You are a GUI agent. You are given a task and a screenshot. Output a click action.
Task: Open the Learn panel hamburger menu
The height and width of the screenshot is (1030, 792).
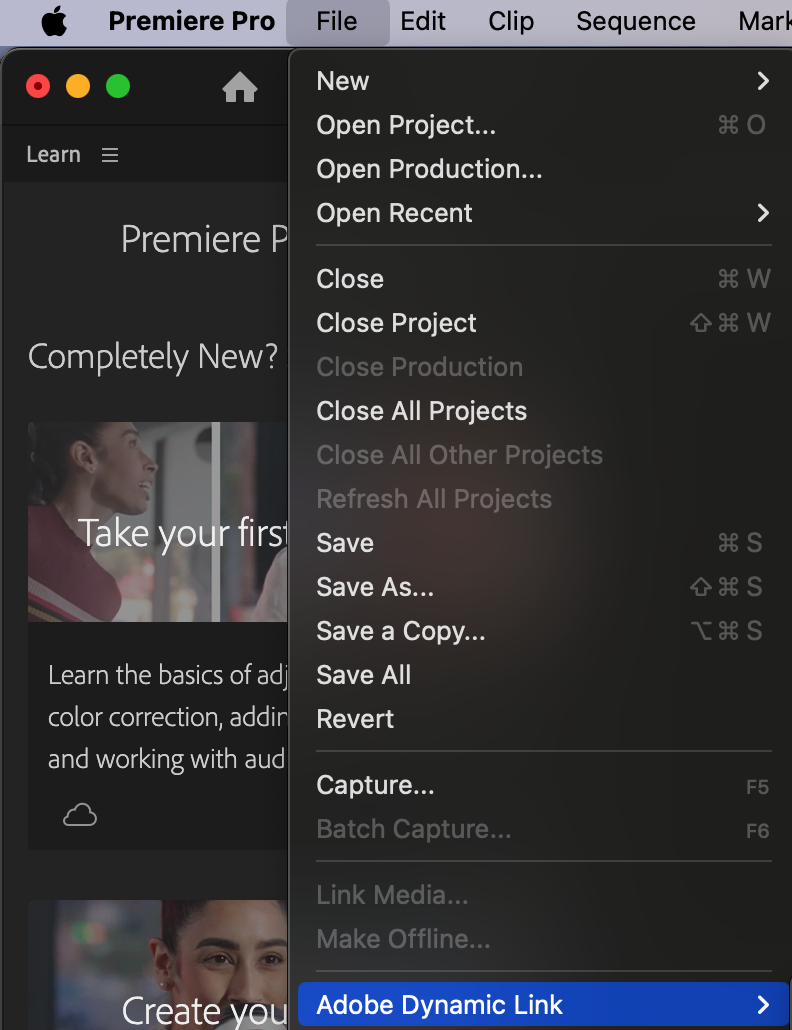point(110,155)
